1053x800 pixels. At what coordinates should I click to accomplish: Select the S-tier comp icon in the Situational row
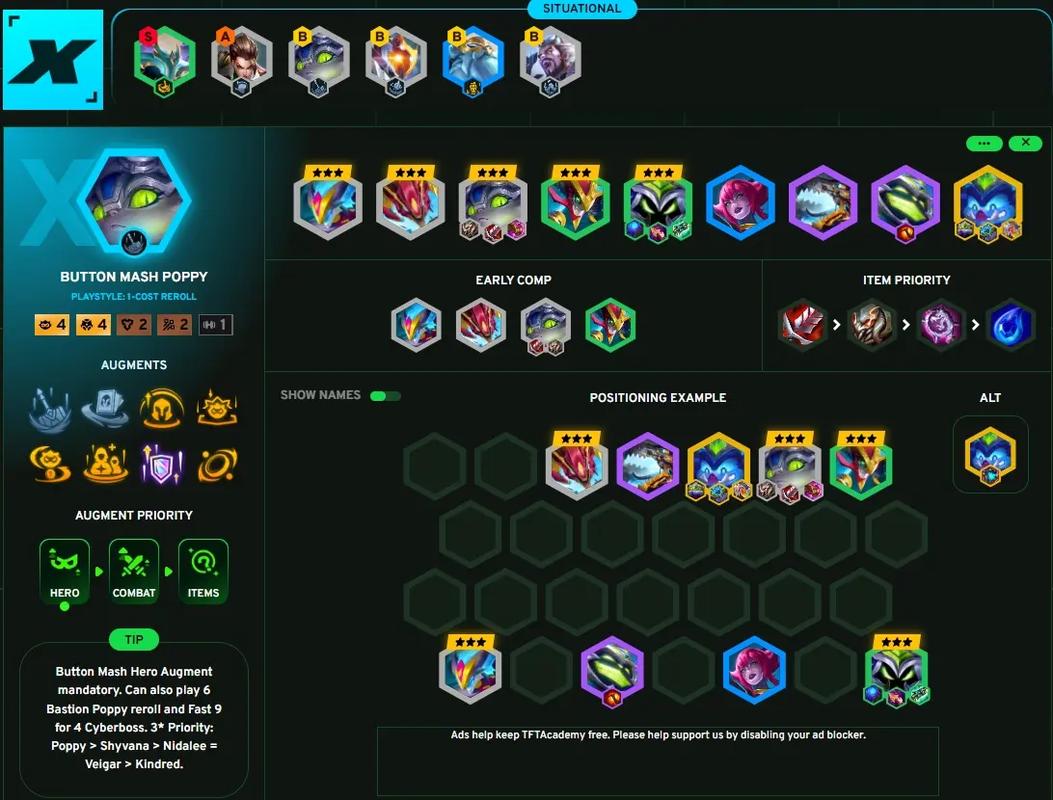pos(165,61)
